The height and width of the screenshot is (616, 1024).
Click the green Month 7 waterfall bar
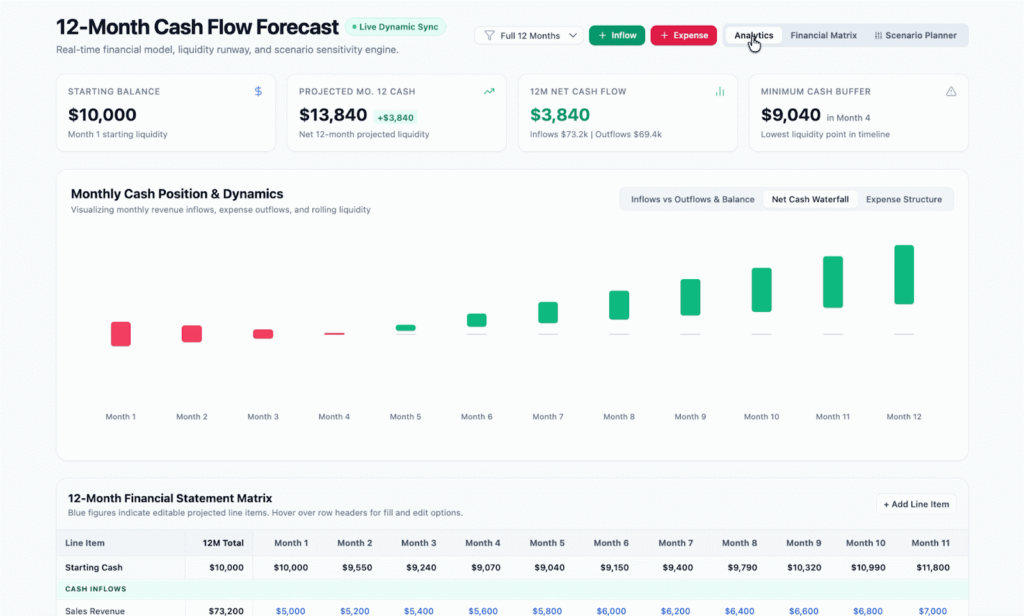coord(548,312)
